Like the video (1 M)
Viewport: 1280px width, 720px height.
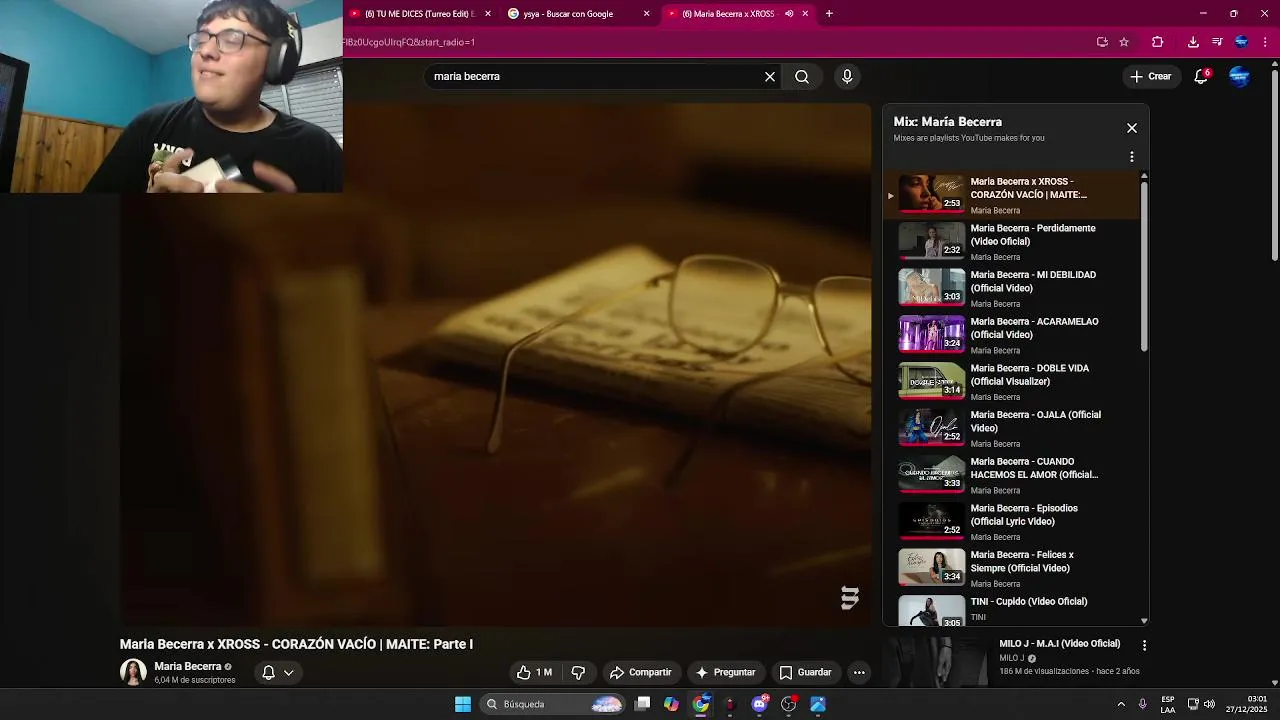(534, 672)
